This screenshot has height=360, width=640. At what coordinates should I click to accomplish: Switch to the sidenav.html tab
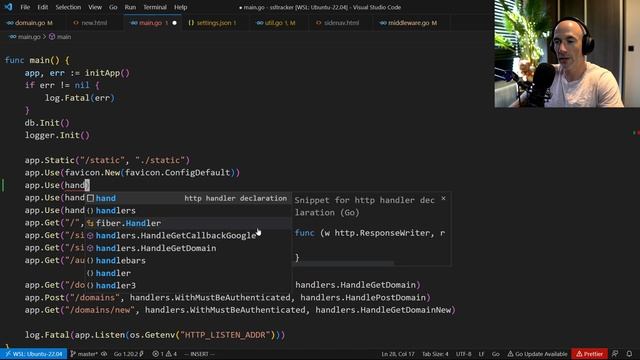tap(341, 23)
